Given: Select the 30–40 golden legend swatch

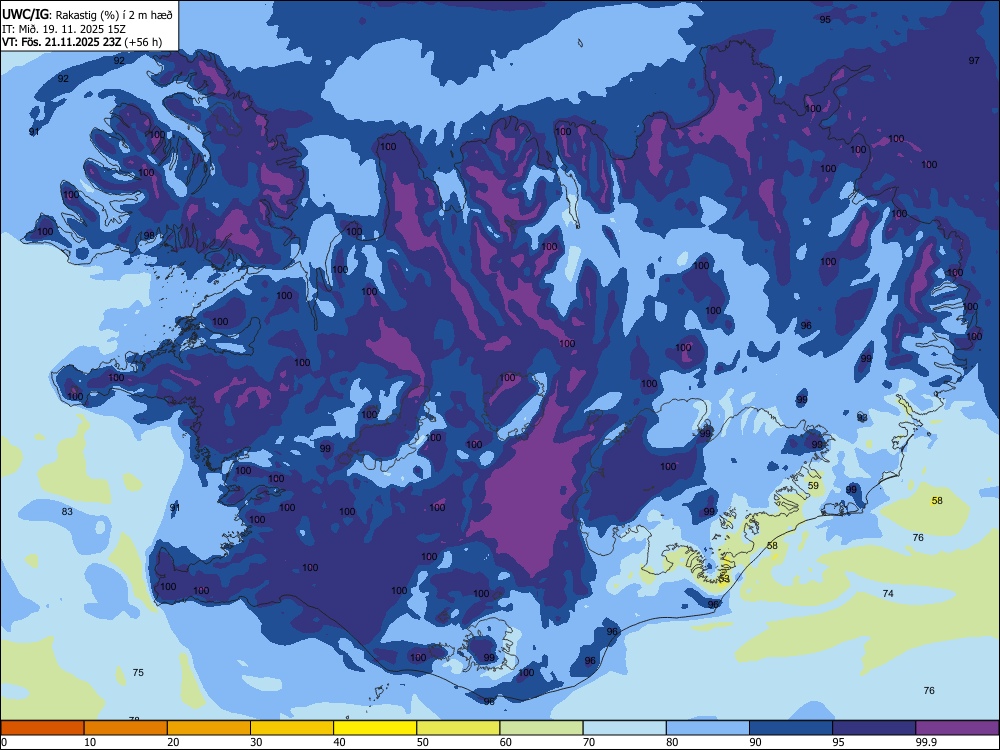Looking at the screenshot, I should (292, 728).
